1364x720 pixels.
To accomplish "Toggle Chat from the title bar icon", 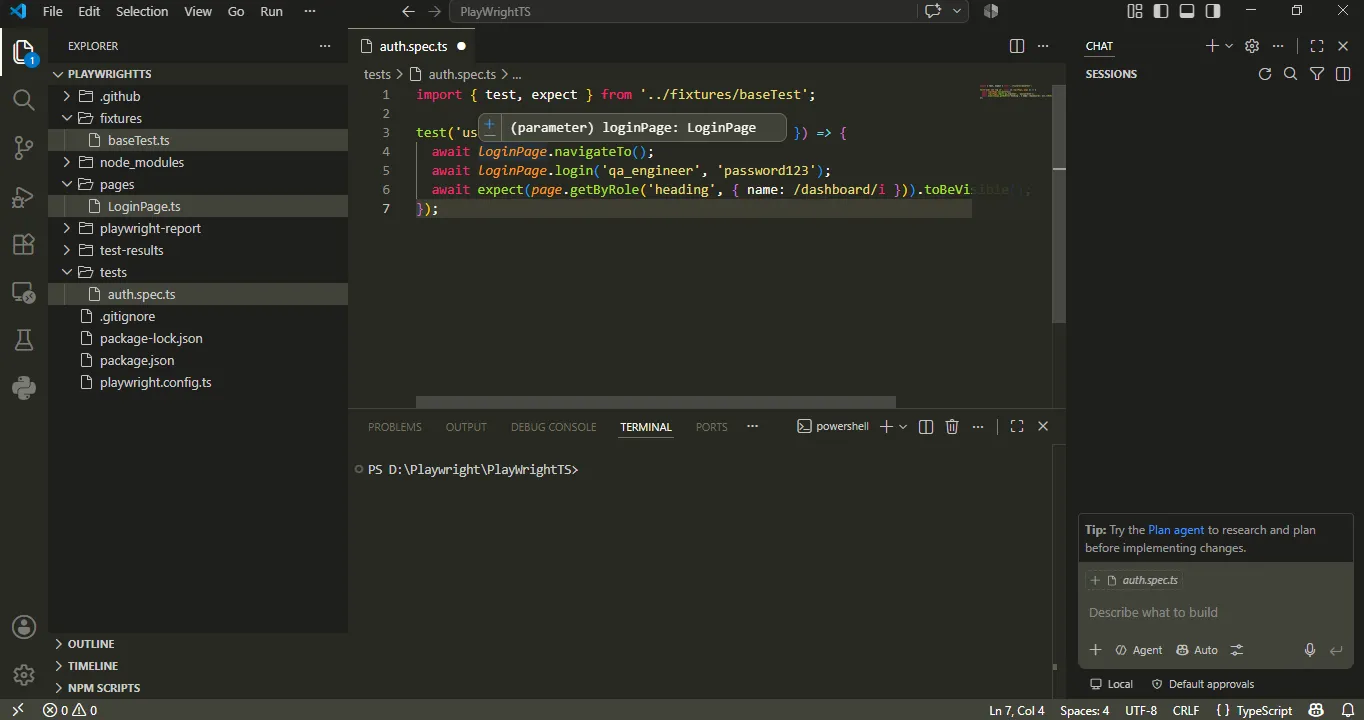I will 934,12.
